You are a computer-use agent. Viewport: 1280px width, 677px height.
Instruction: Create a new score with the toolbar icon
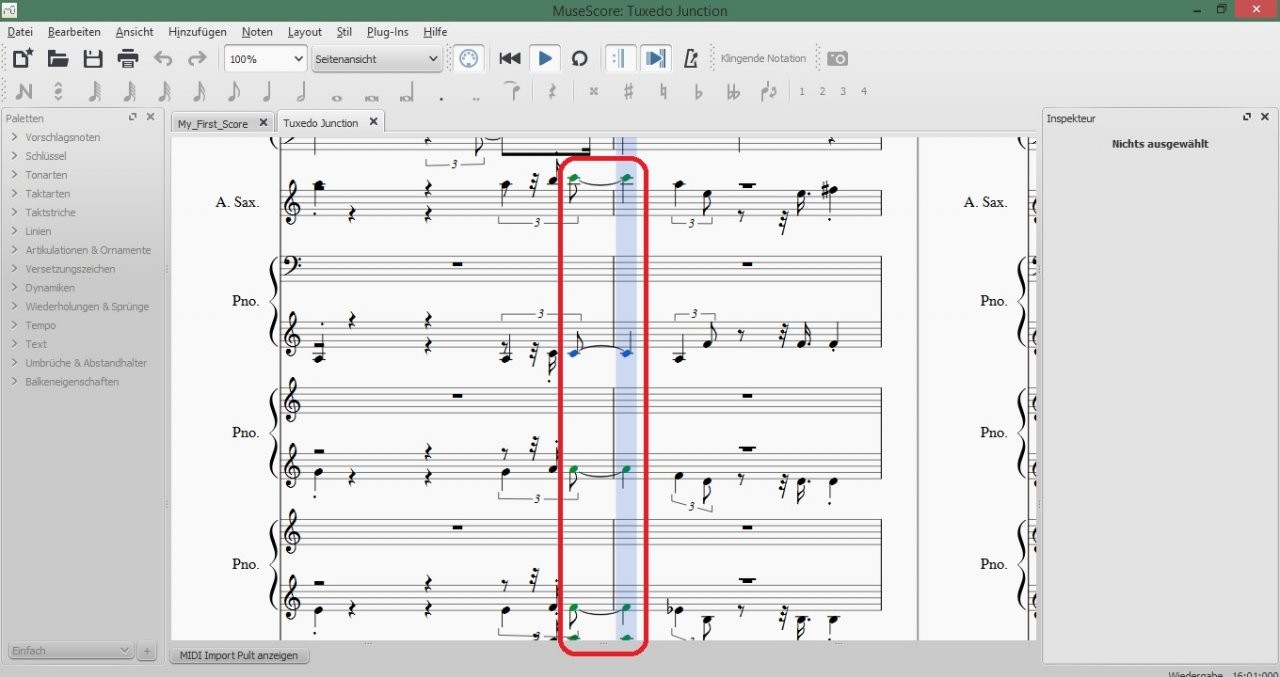point(23,59)
